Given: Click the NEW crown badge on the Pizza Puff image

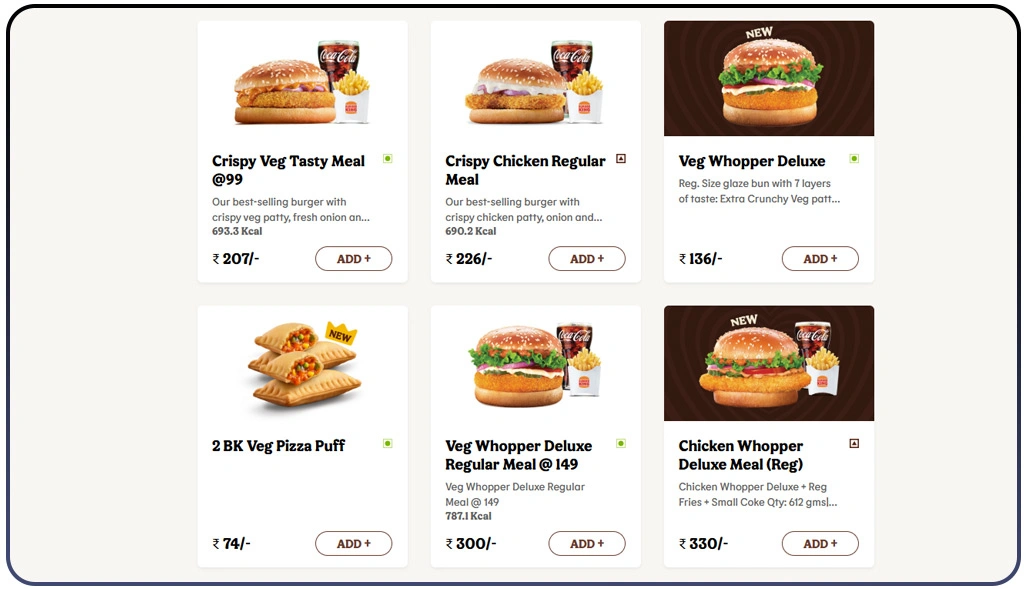Looking at the screenshot, I should 341,334.
